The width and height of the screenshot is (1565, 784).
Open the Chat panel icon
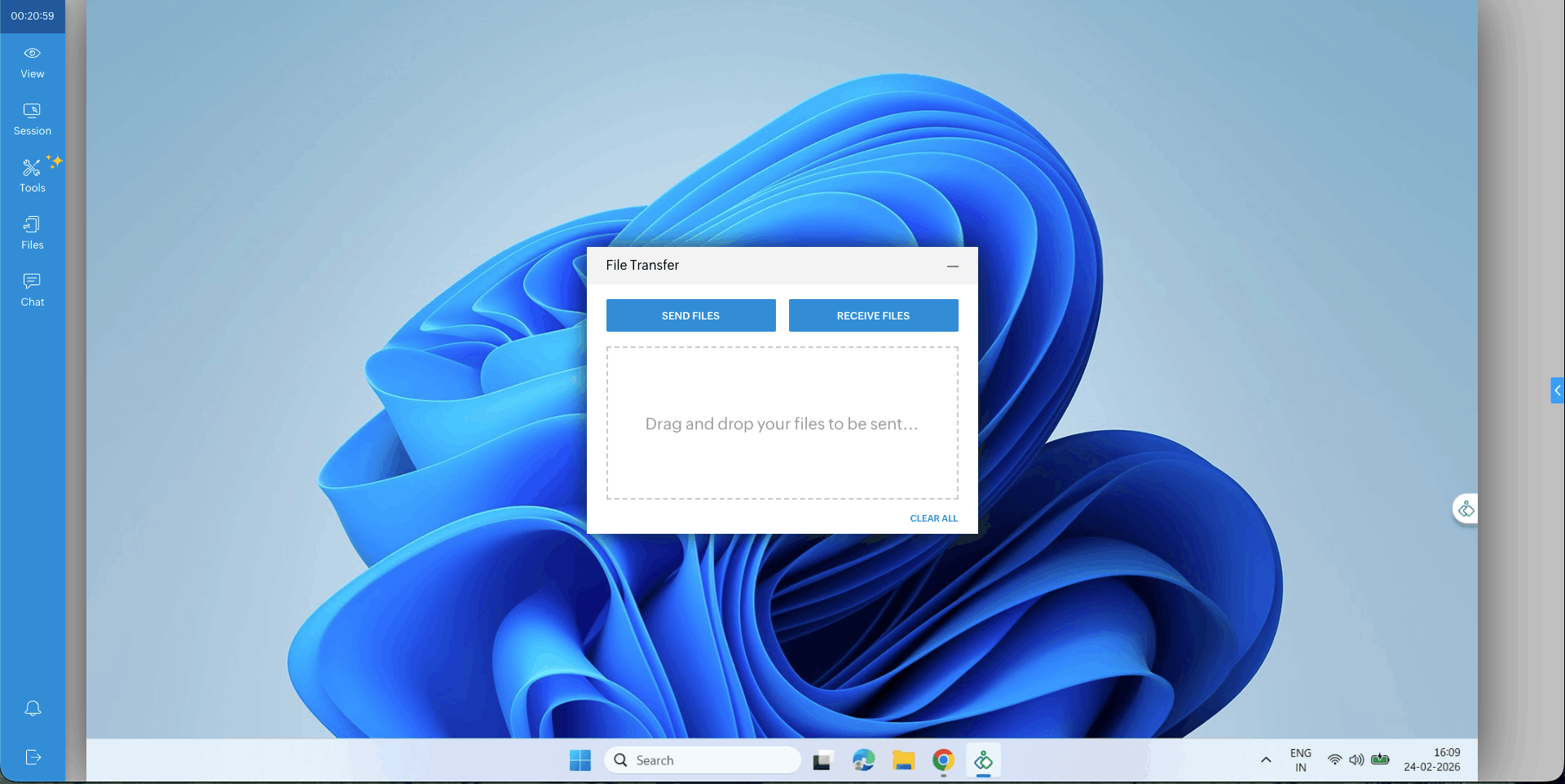[x=33, y=290]
